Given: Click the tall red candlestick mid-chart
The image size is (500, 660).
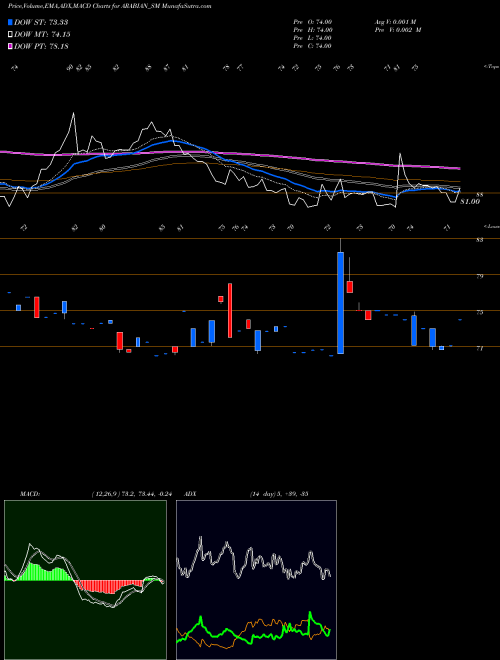Looking at the screenshot, I should [230, 310].
